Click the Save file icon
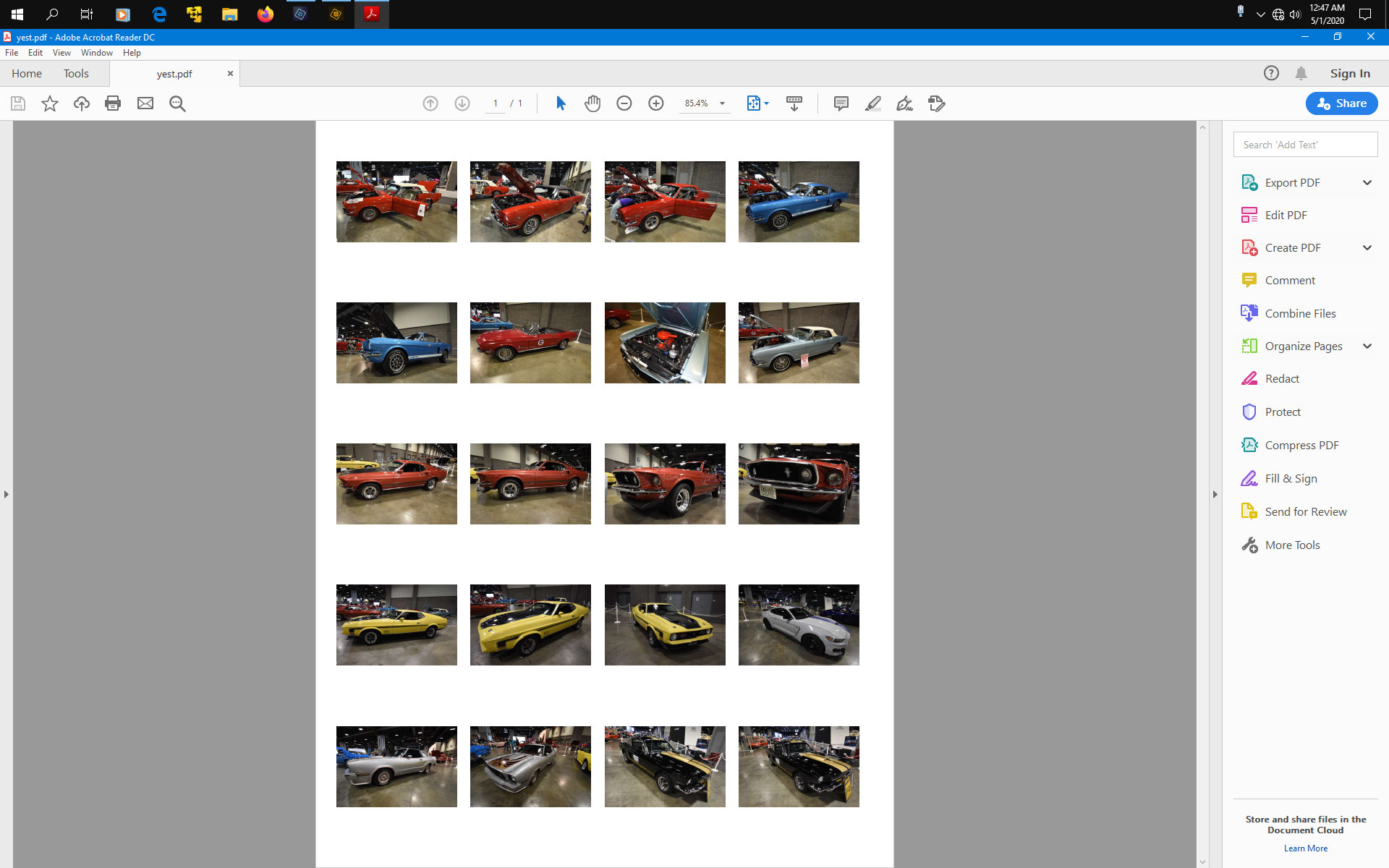The height and width of the screenshot is (868, 1389). pyautogui.click(x=17, y=103)
